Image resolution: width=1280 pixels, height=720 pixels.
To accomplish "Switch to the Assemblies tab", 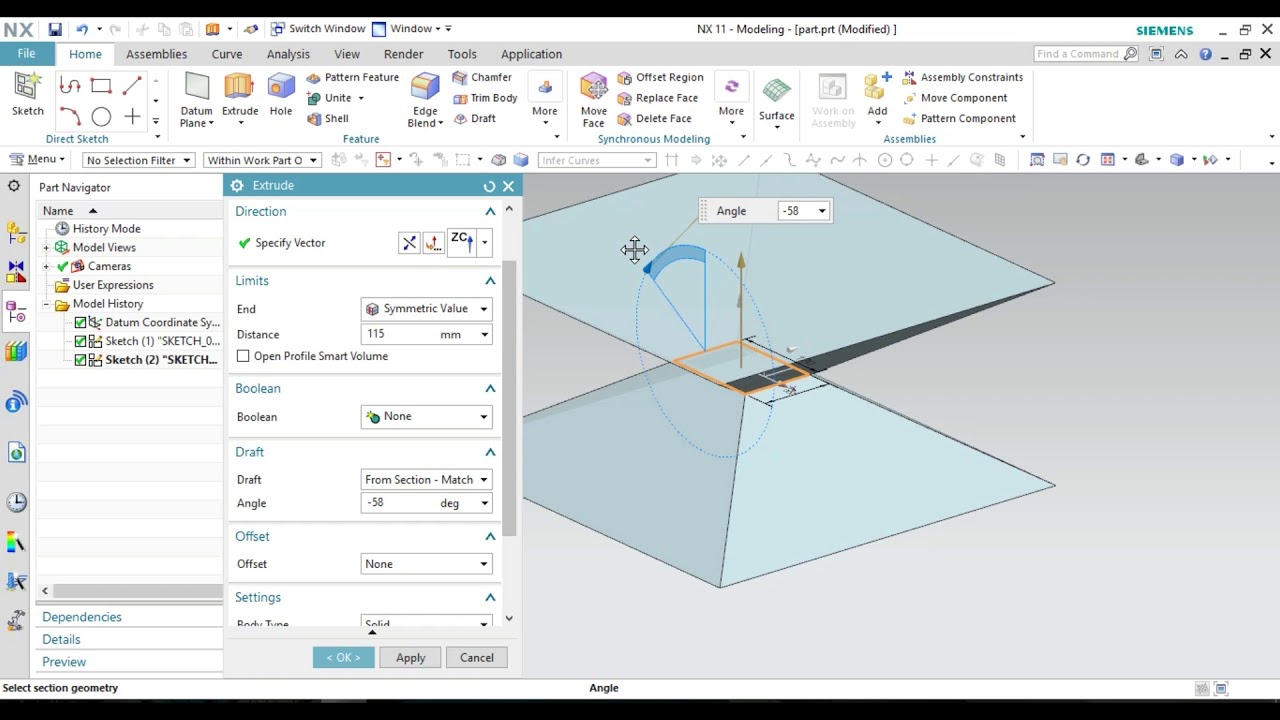I will [x=156, y=54].
